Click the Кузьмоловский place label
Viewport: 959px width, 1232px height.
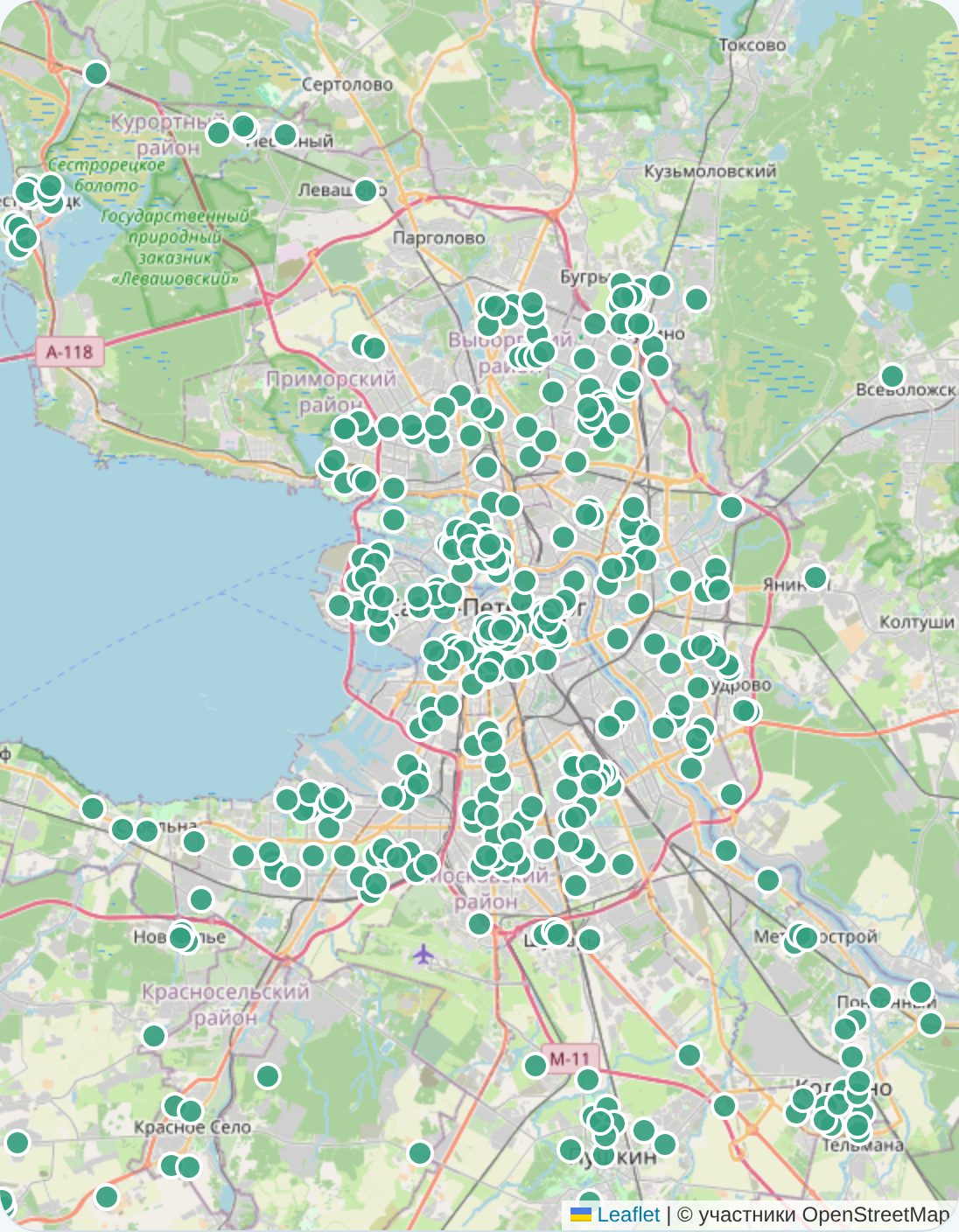point(710,171)
